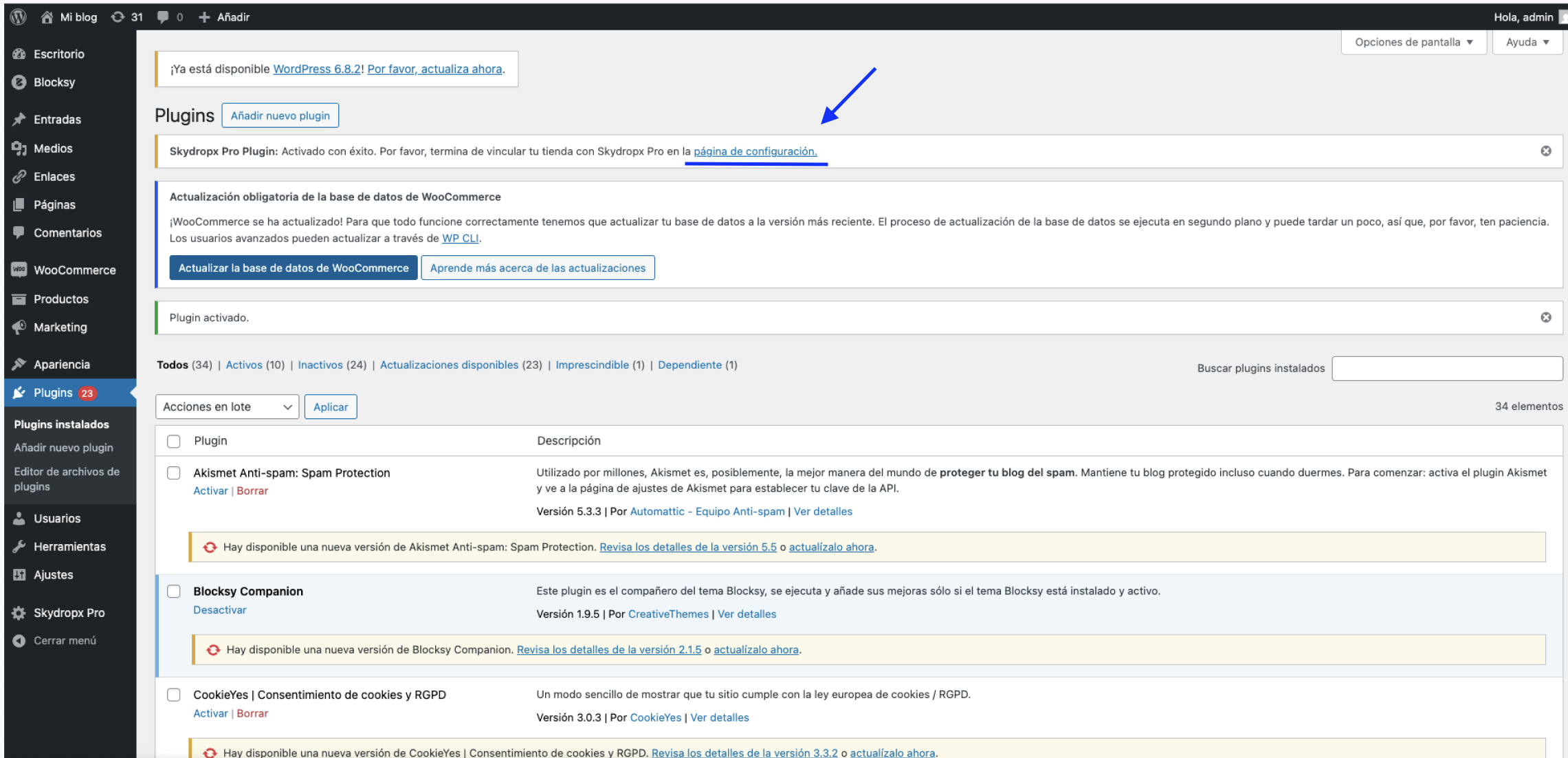Viewport: 1568px width, 758px height.
Task: Click the Plugins plug icon
Action: click(x=19, y=392)
